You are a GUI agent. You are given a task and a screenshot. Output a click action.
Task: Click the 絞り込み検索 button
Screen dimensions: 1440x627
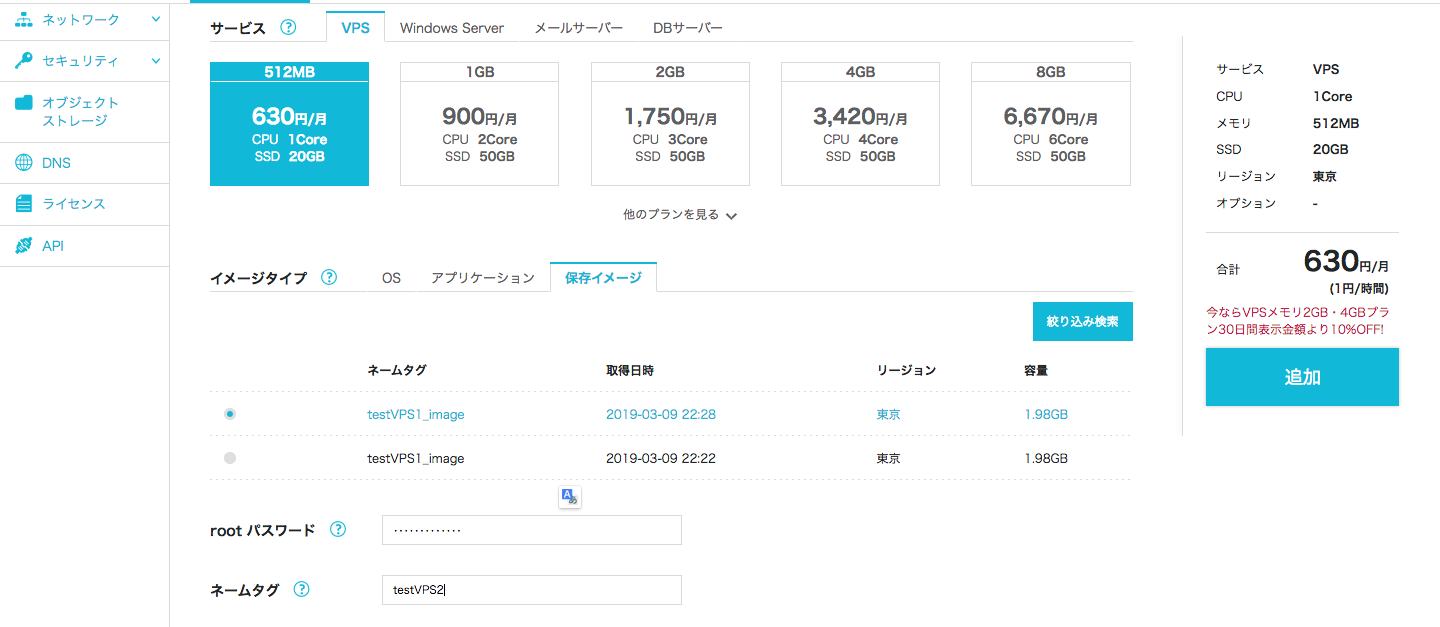click(1082, 322)
